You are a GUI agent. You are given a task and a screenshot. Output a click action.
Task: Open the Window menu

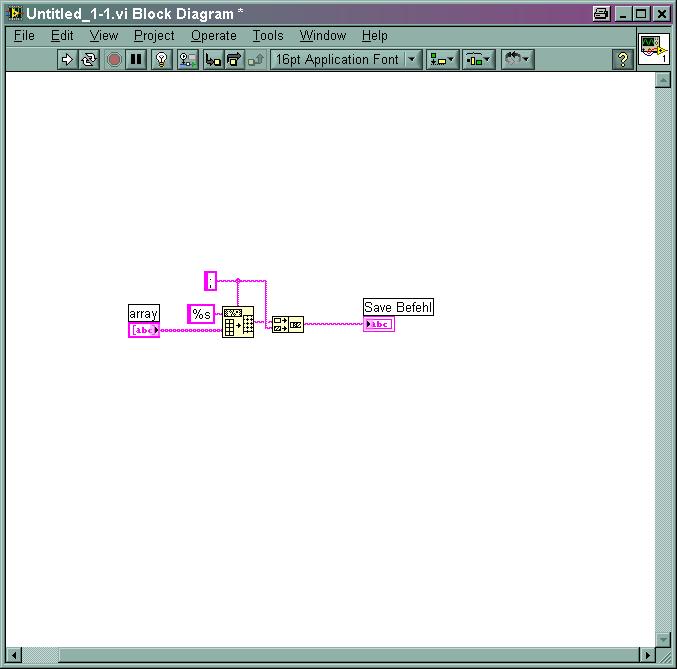[x=323, y=36]
